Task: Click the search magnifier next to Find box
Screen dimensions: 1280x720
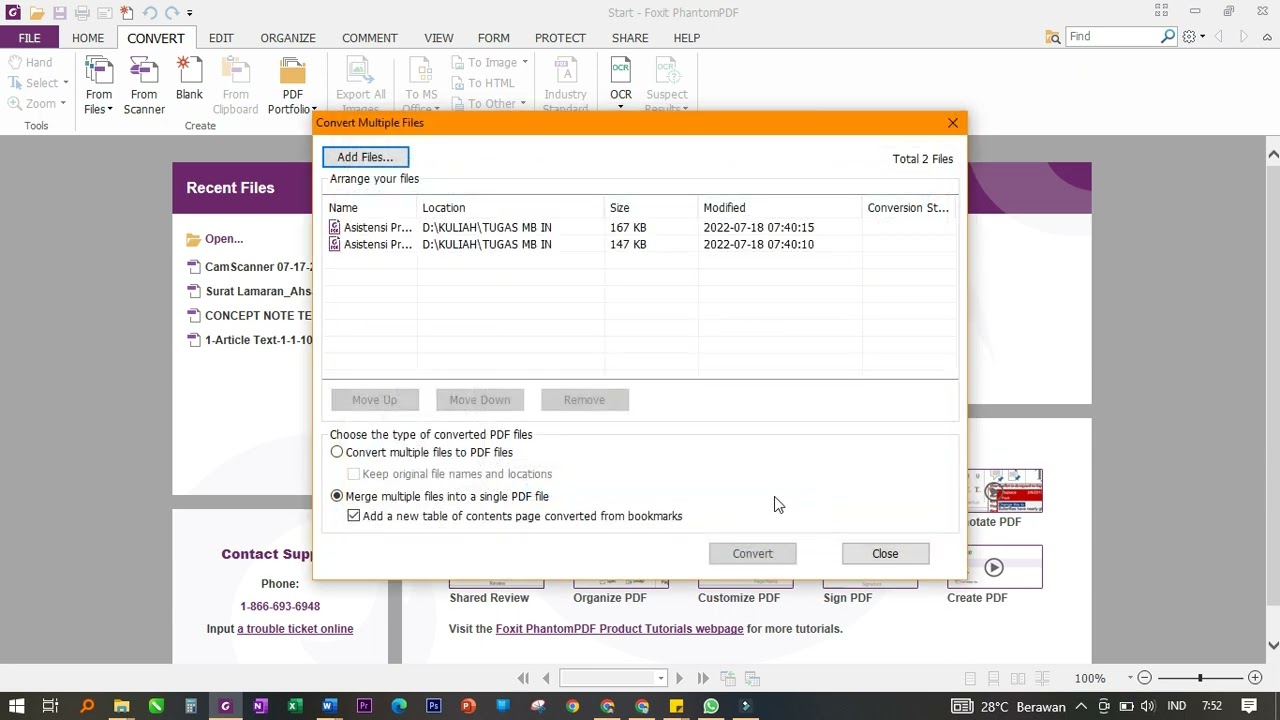Action: click(1168, 37)
